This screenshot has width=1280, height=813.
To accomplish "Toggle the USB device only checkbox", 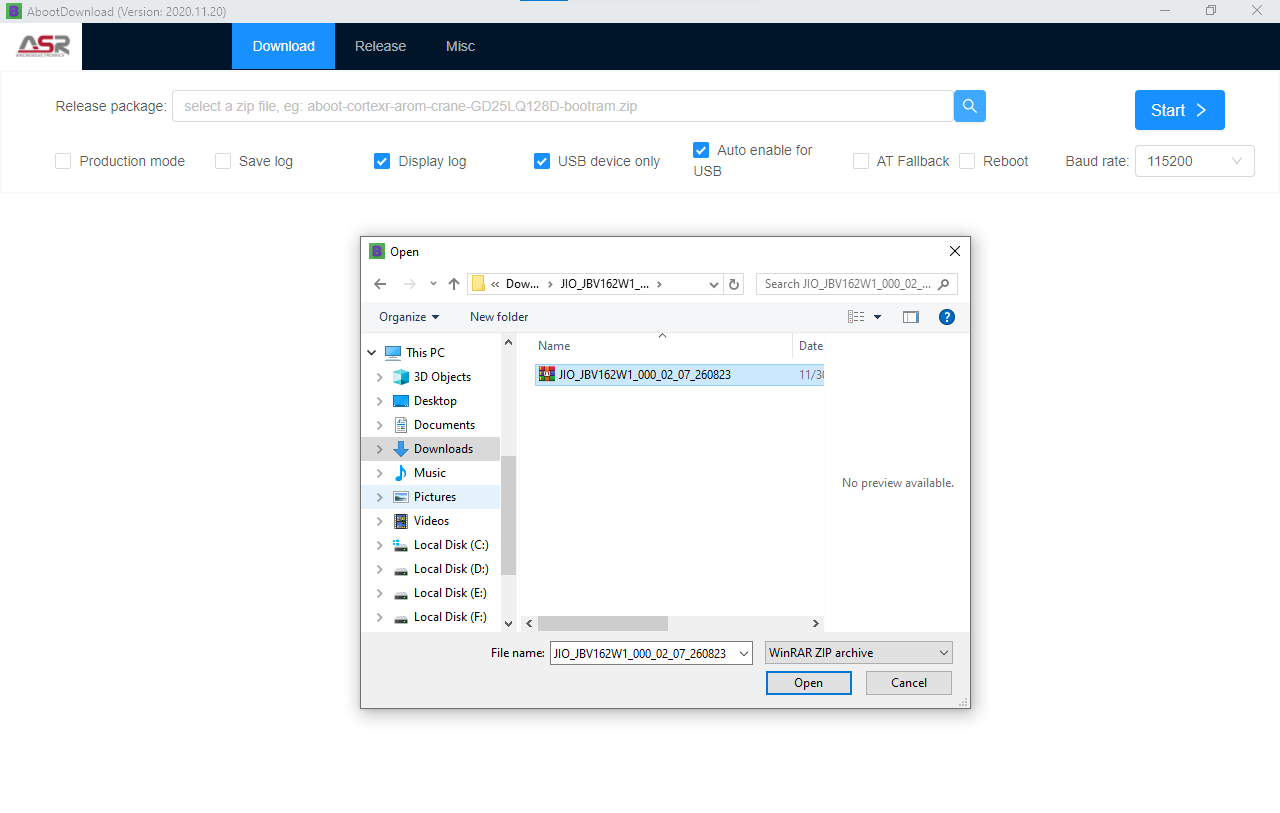I will (x=542, y=161).
